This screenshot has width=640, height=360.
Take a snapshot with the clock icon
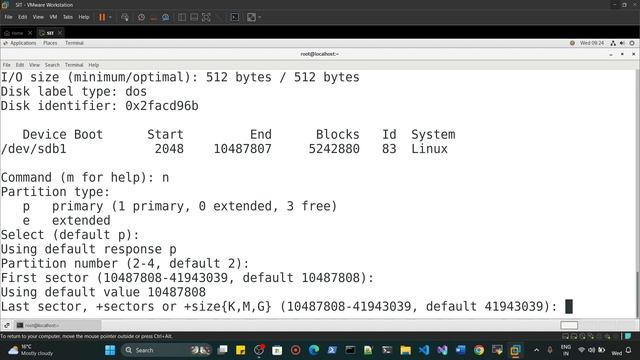[x=141, y=17]
